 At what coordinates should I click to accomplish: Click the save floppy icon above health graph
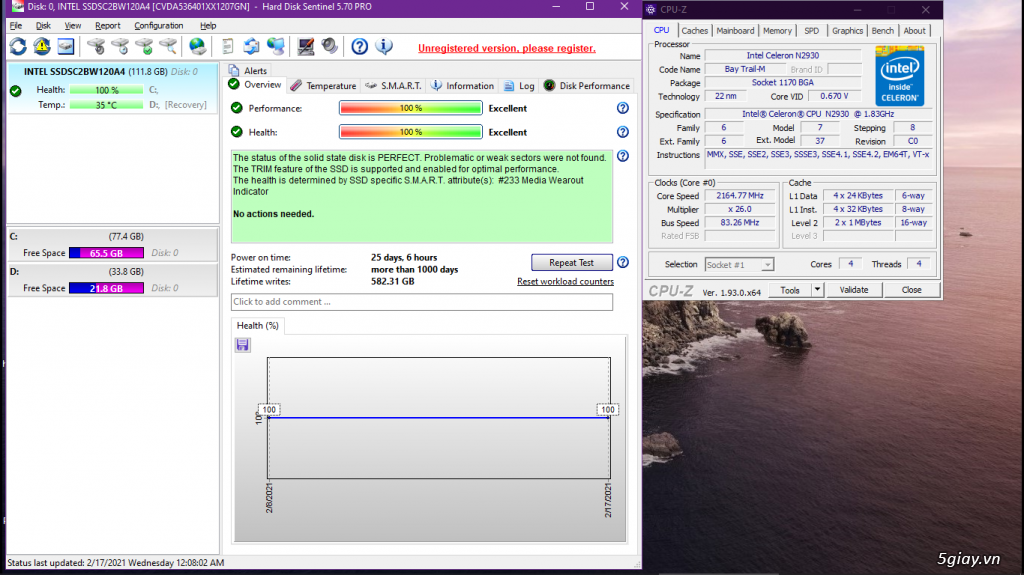coord(243,345)
